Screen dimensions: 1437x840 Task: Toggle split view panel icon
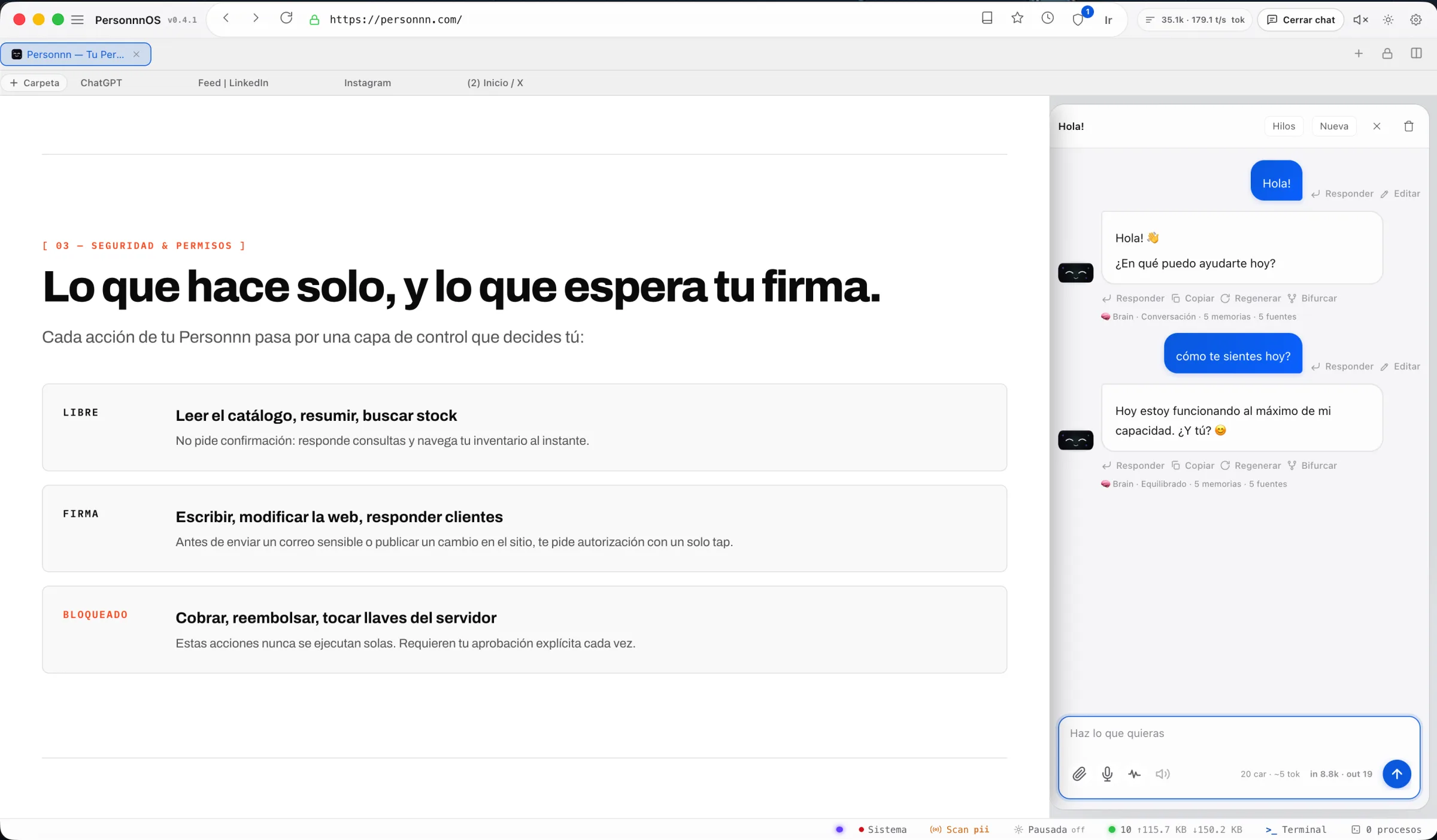[x=1416, y=54]
